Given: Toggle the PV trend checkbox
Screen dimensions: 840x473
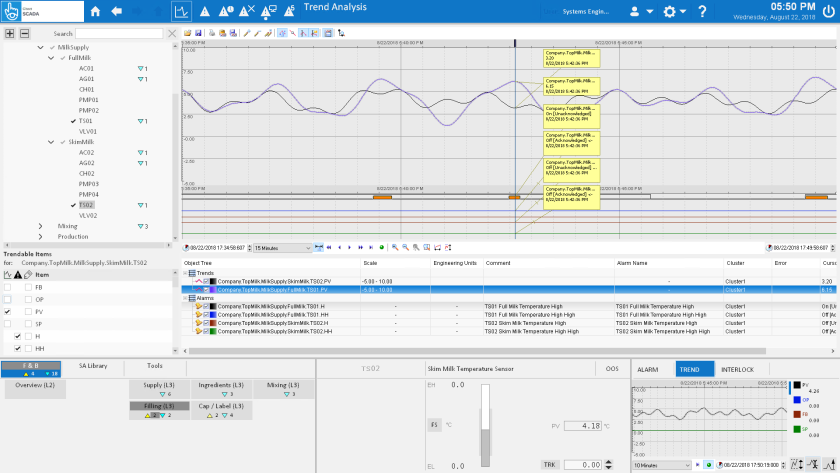Looking at the screenshot, I should tap(8, 312).
